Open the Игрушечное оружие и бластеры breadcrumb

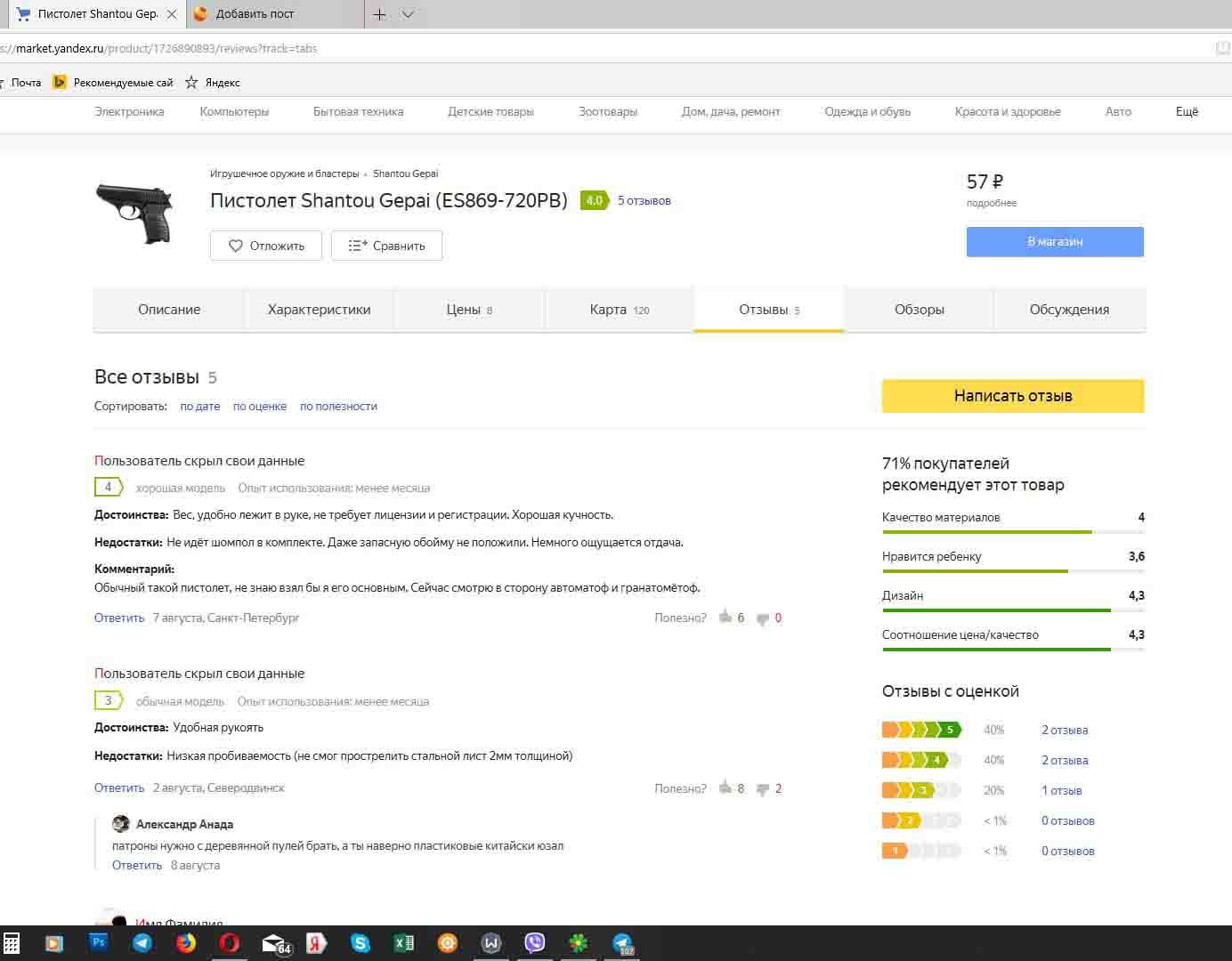(284, 174)
